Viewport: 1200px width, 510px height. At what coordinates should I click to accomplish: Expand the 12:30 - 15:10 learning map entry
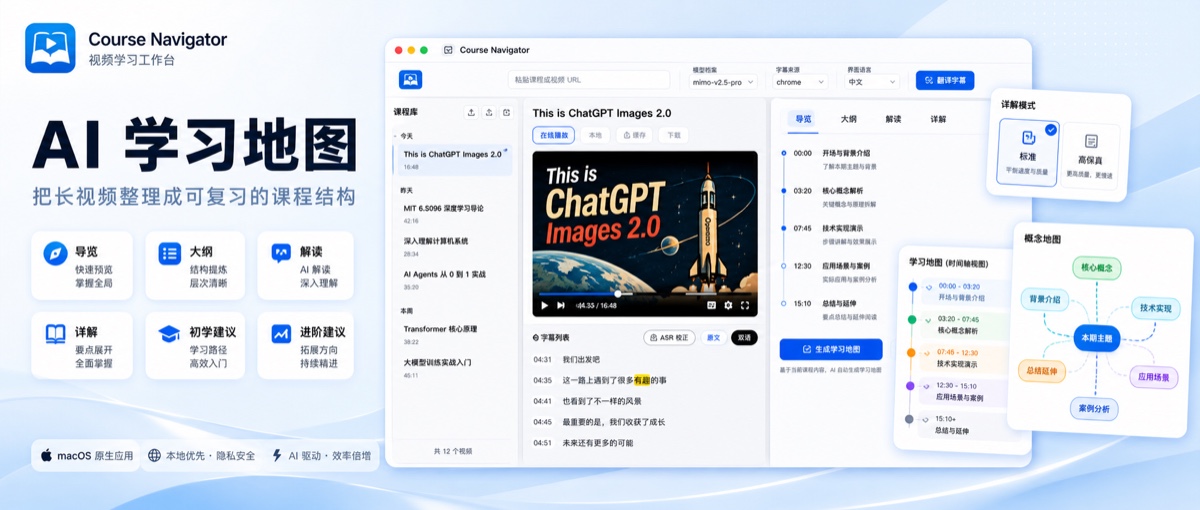point(928,385)
